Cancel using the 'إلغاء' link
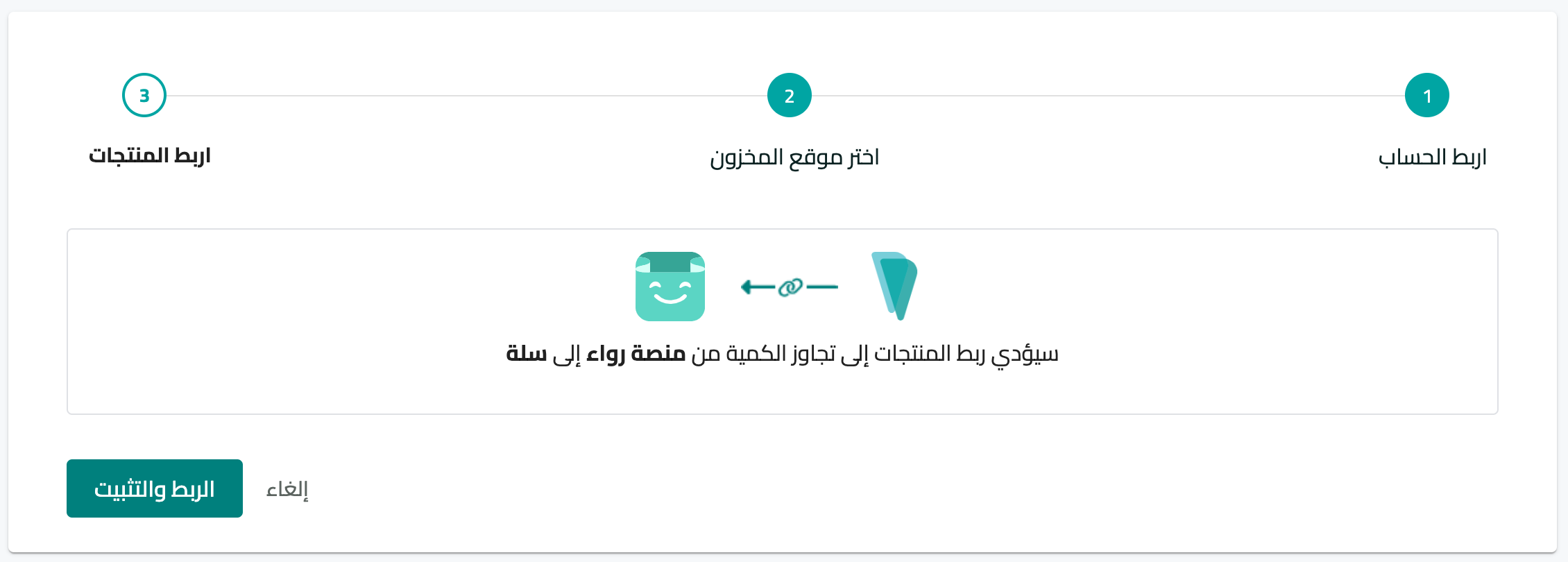Viewport: 1568px width, 562px height. click(x=287, y=489)
